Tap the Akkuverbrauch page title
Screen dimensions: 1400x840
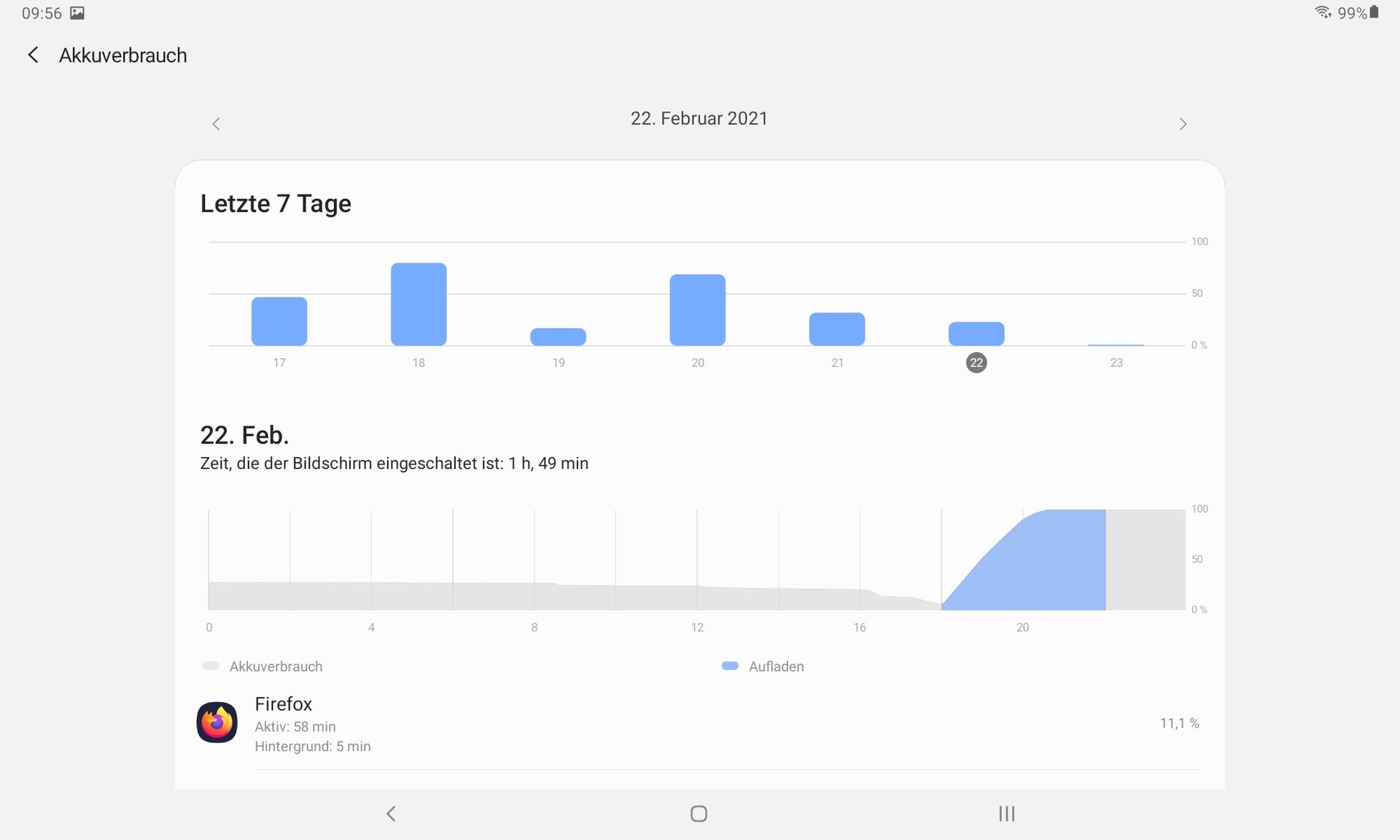point(122,55)
